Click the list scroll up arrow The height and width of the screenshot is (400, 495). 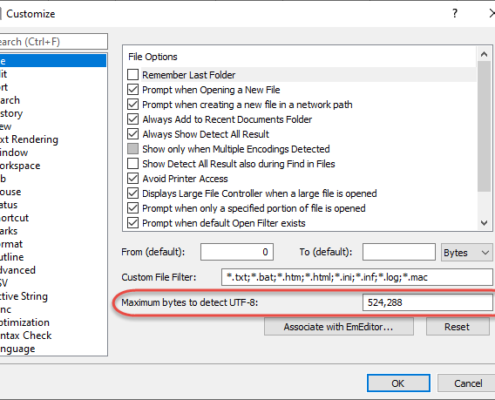[484, 54]
